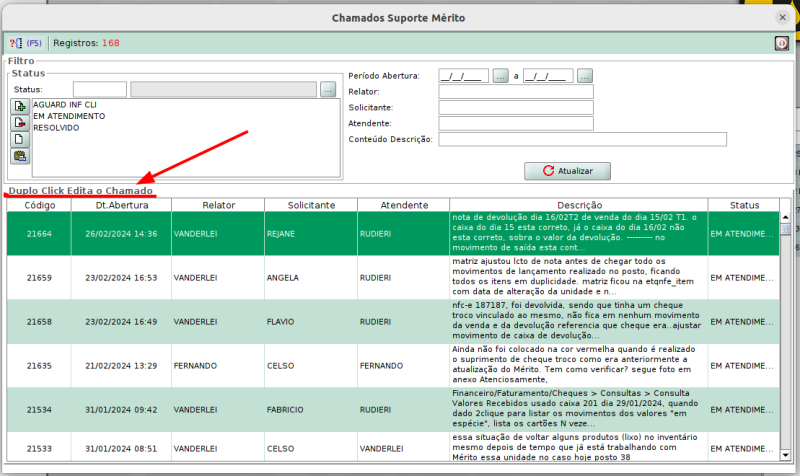Image resolution: width=800 pixels, height=476 pixels.
Task: Click solicitante FLAVIO cell
Action: 311,321
